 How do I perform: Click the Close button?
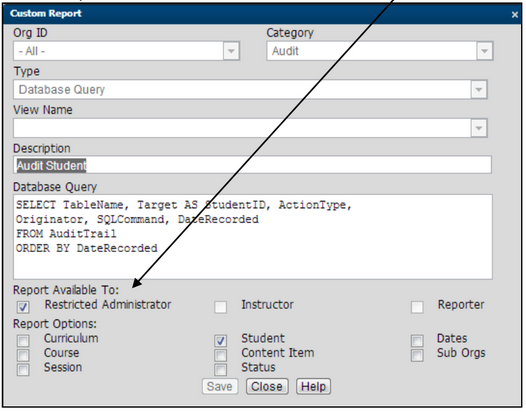click(x=267, y=387)
